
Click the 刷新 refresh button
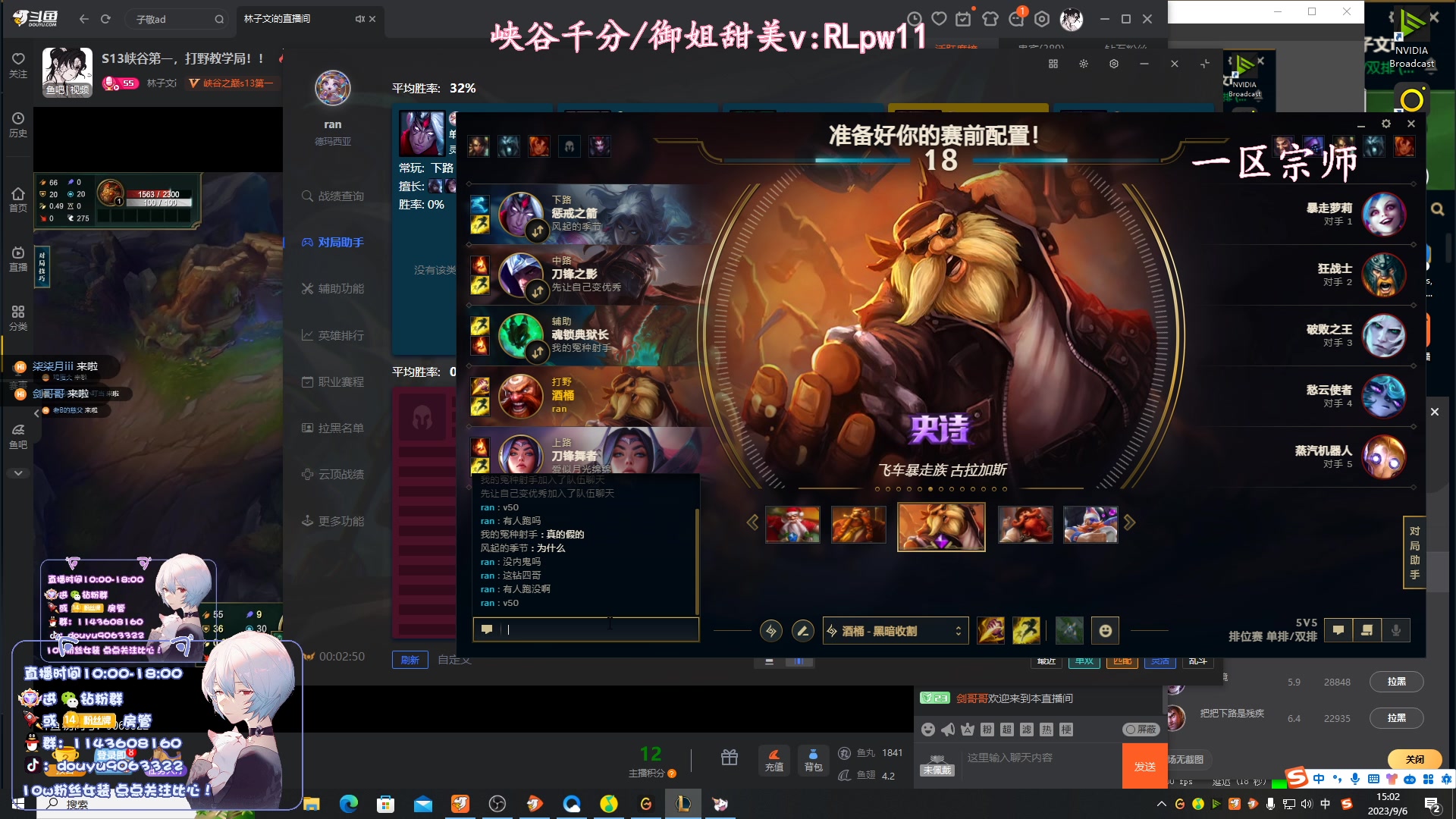coord(409,660)
